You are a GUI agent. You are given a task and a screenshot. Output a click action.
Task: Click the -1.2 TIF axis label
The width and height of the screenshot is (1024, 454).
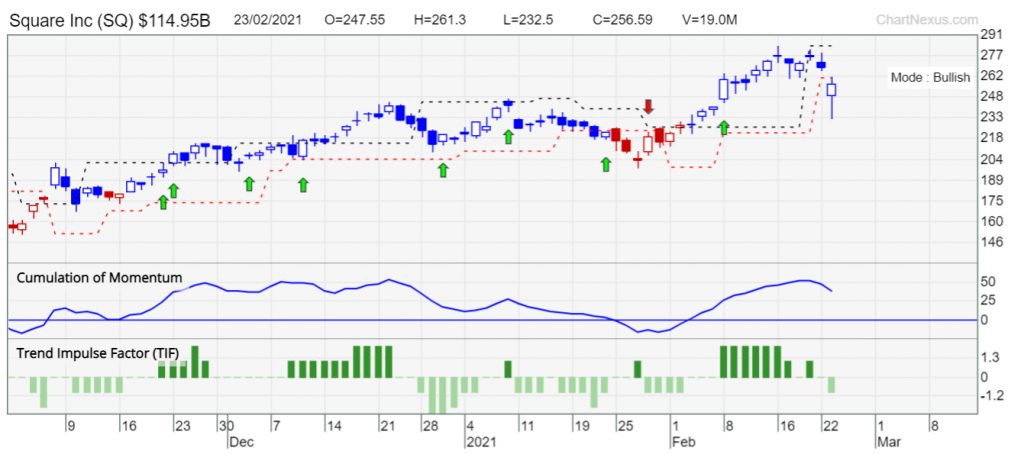(991, 395)
